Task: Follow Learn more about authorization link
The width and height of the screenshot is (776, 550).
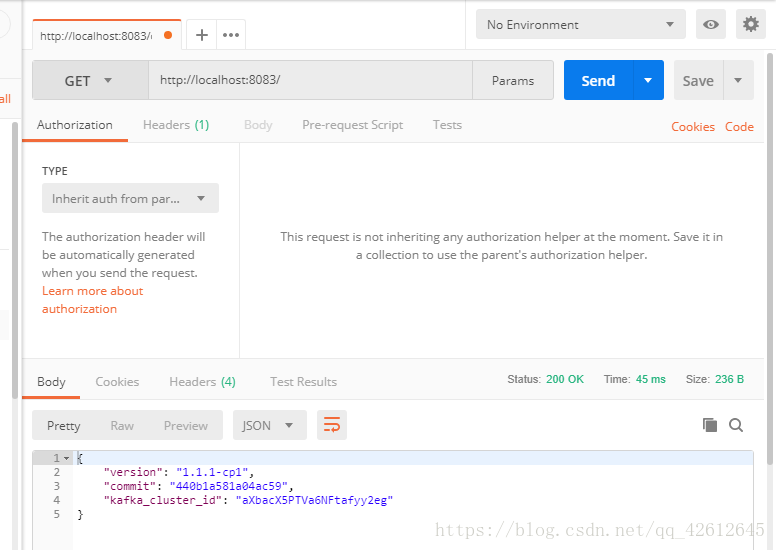Action: [x=93, y=300]
